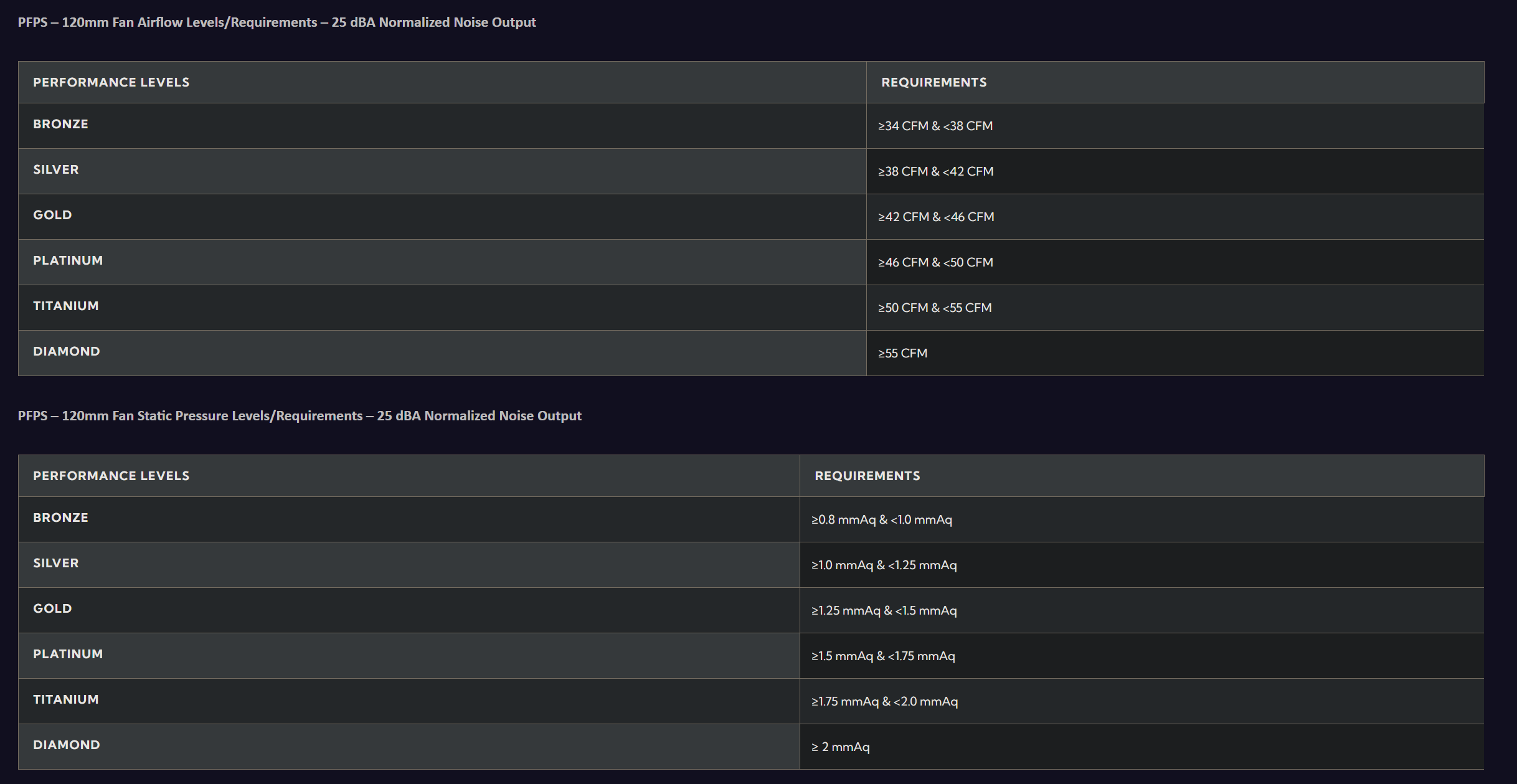Click the ≥1.0 mmAq & <1.25 mmAq cell
Viewport: 1517px width, 784px height.
point(884,565)
